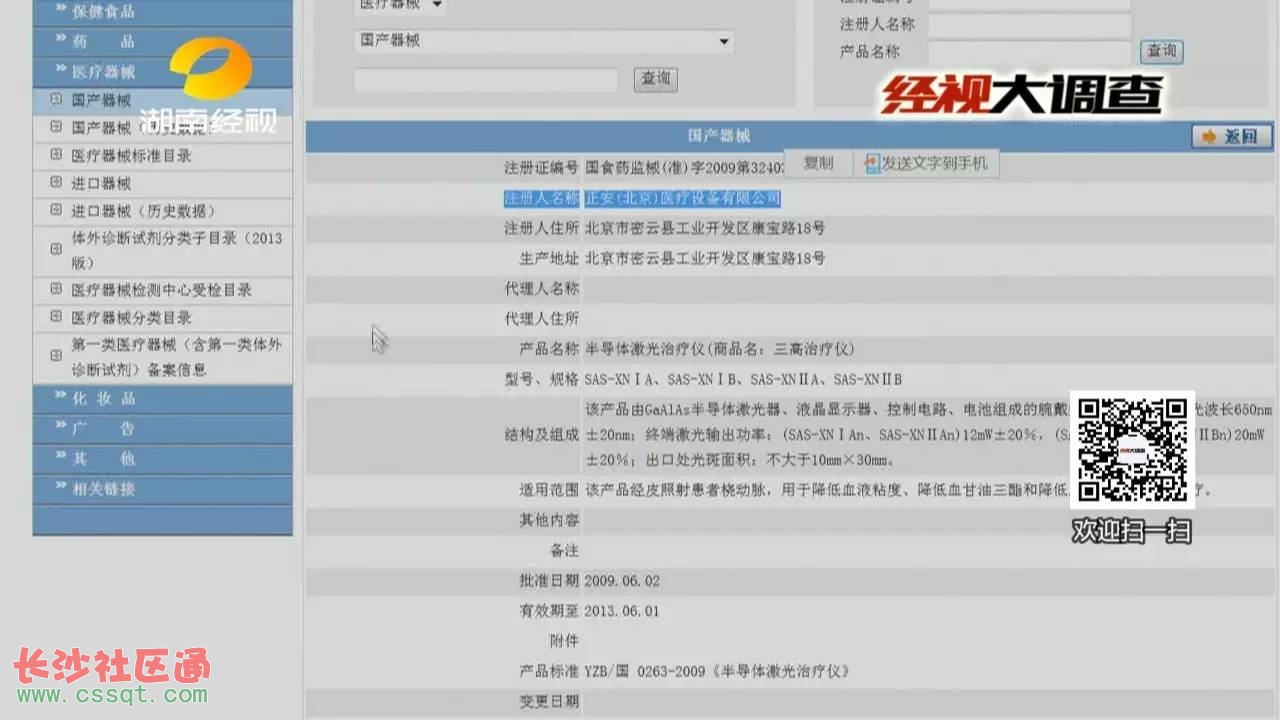Screen dimensions: 1280x720
Task: Click the plus icon beside 进口器械
Action: 55,183
